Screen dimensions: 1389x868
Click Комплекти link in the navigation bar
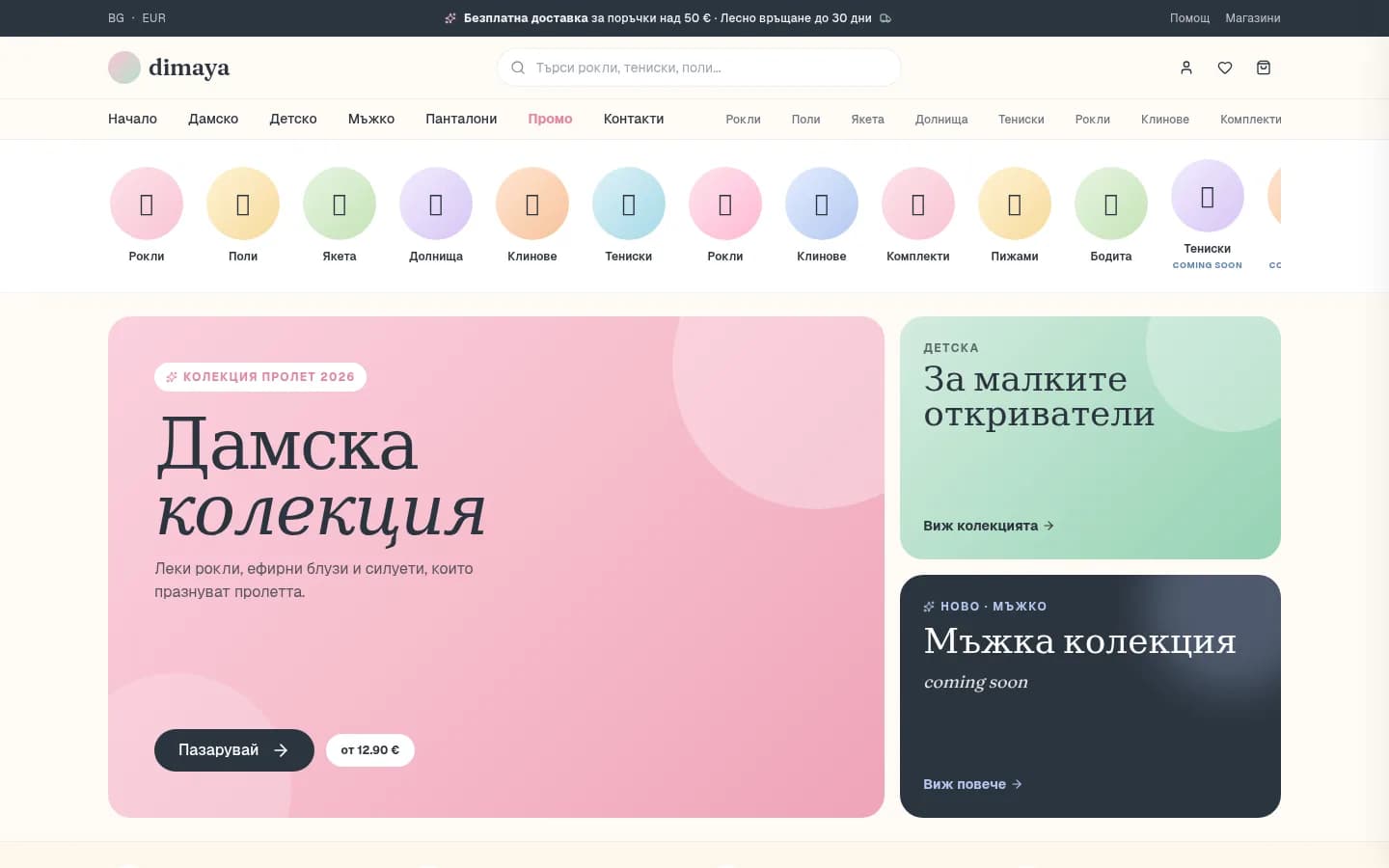[1250, 120]
